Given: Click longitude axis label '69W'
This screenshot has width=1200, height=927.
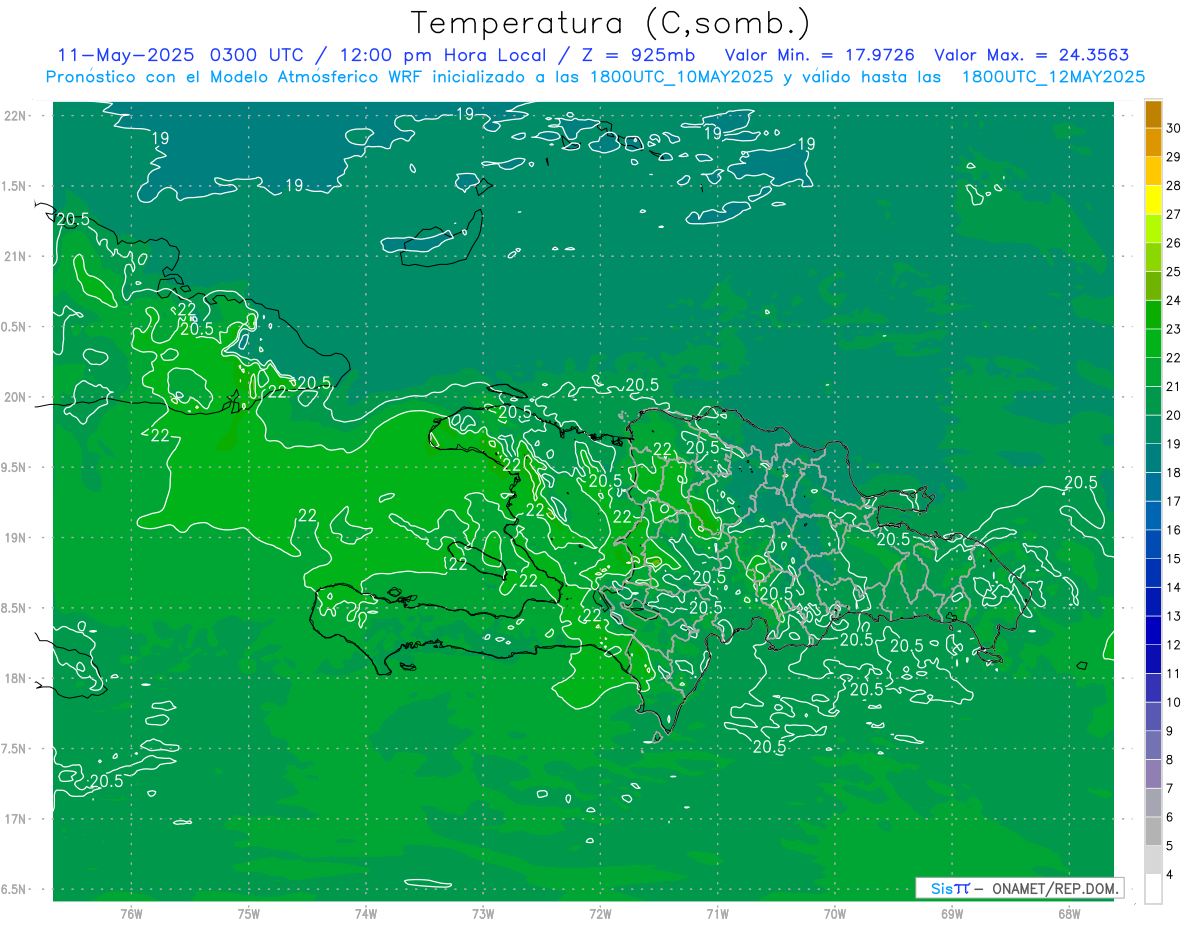Looking at the screenshot, I should (952, 914).
